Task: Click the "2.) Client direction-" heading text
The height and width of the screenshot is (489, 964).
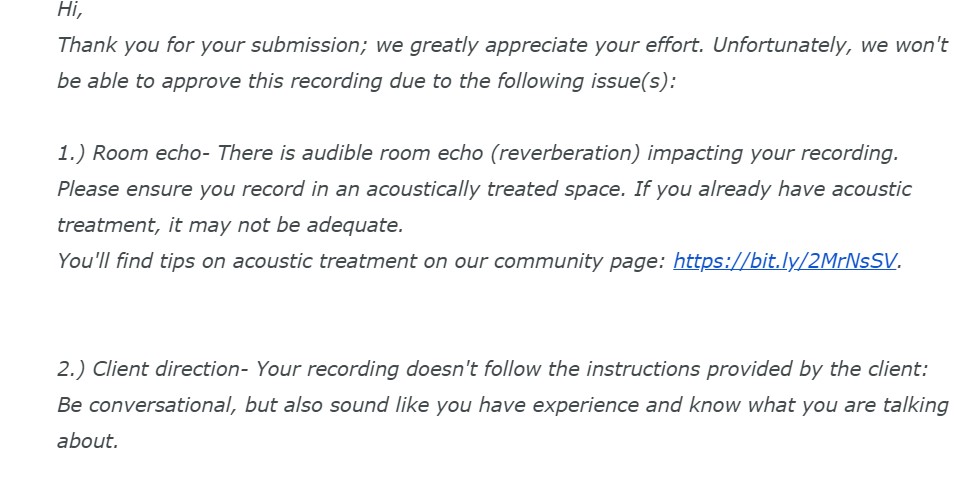Action: pyautogui.click(x=152, y=369)
